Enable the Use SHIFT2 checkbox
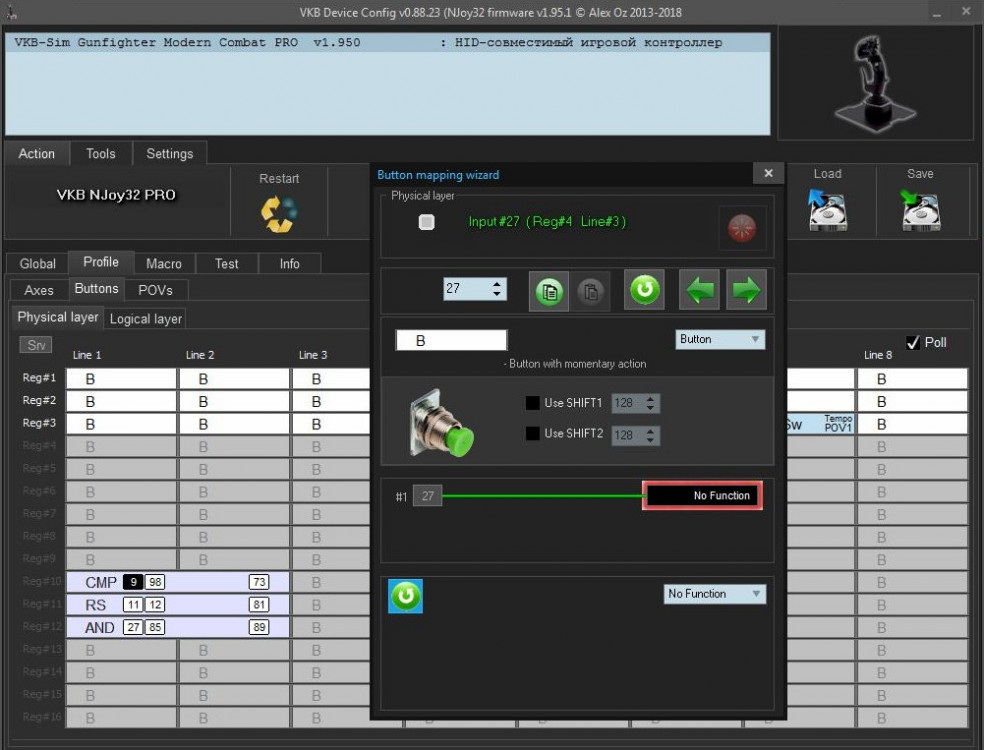This screenshot has height=750, width=984. [533, 434]
